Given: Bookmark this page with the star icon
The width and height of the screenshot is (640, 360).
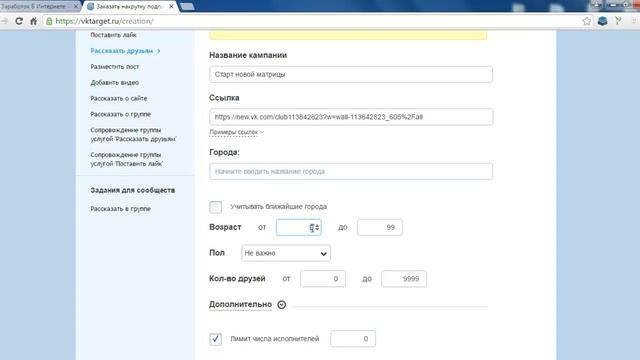Looking at the screenshot, I should 587,21.
